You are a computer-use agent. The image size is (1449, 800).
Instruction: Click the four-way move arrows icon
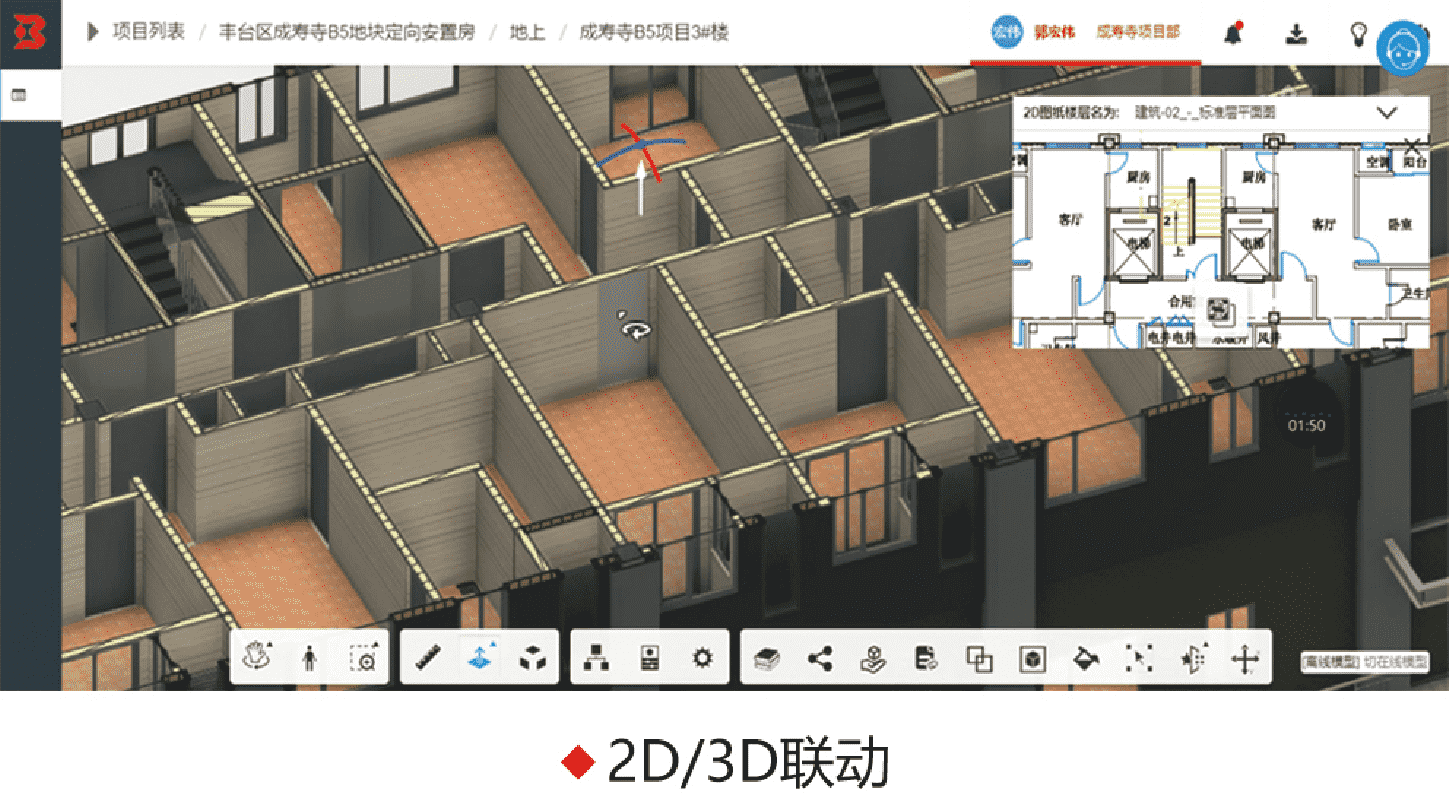coord(1244,658)
